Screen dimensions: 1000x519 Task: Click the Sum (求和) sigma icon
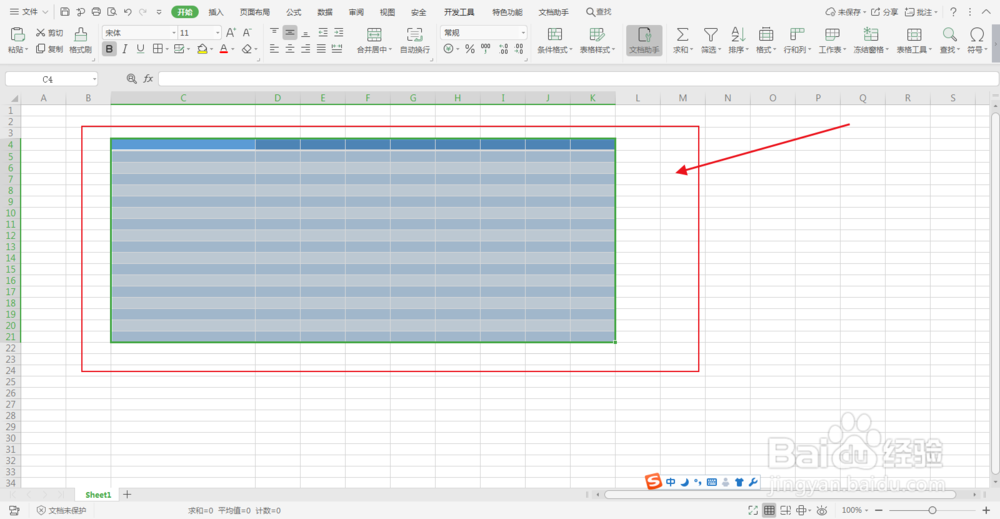point(682,34)
